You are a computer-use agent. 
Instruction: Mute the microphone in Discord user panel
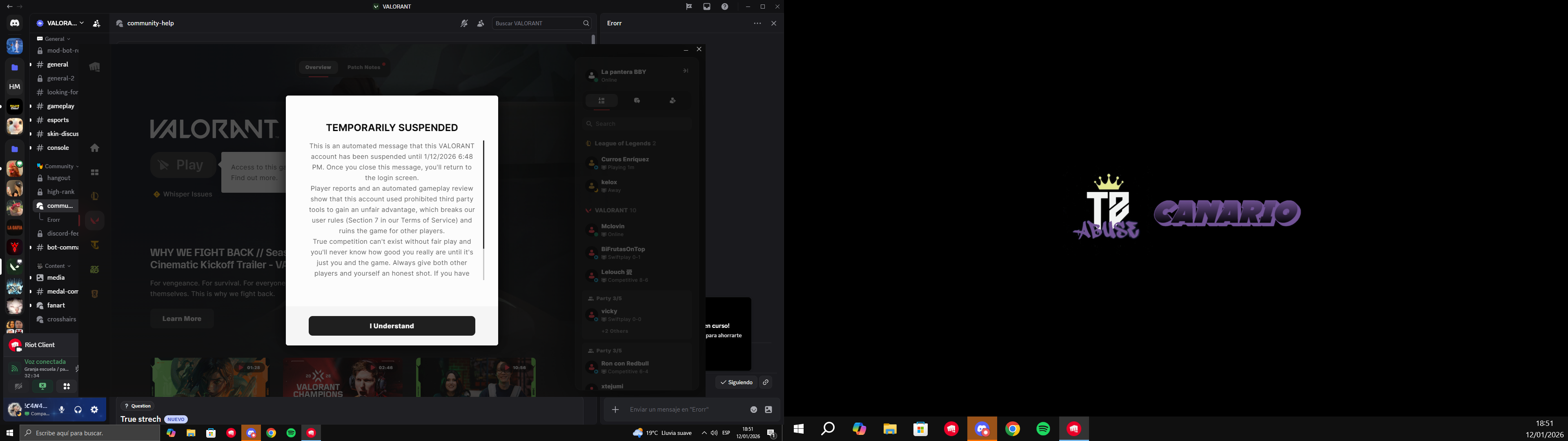point(62,410)
